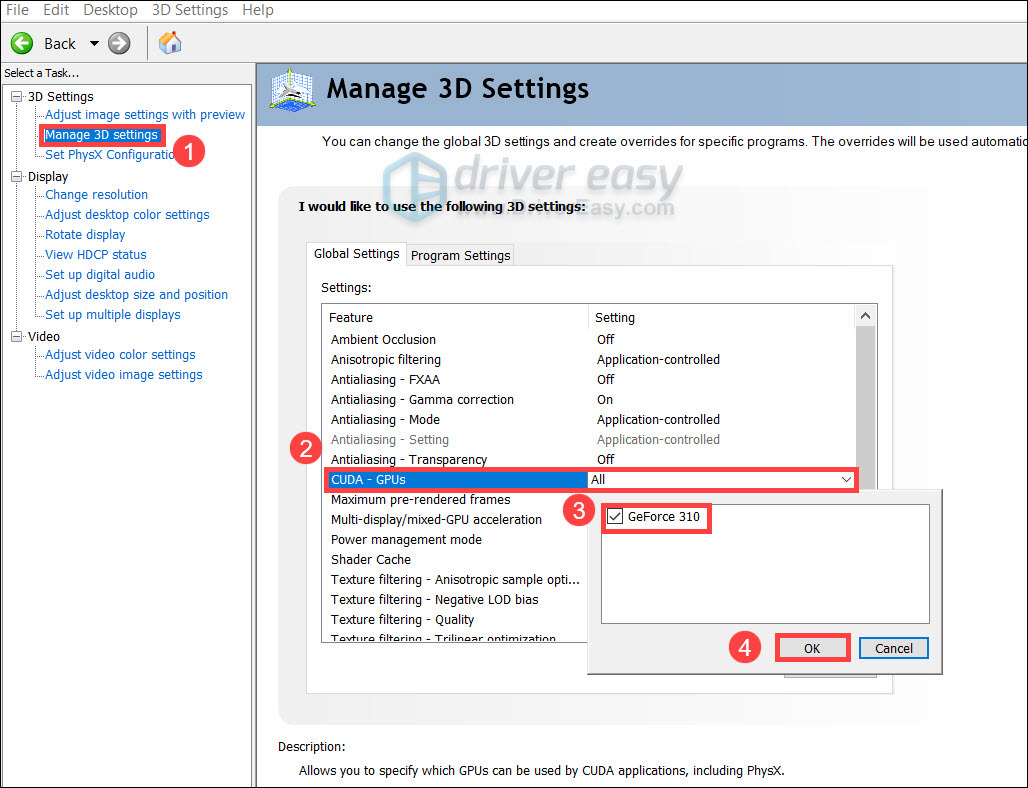Open 'Set up multiple displays' task
Viewport: 1028px width, 788px height.
[112, 314]
